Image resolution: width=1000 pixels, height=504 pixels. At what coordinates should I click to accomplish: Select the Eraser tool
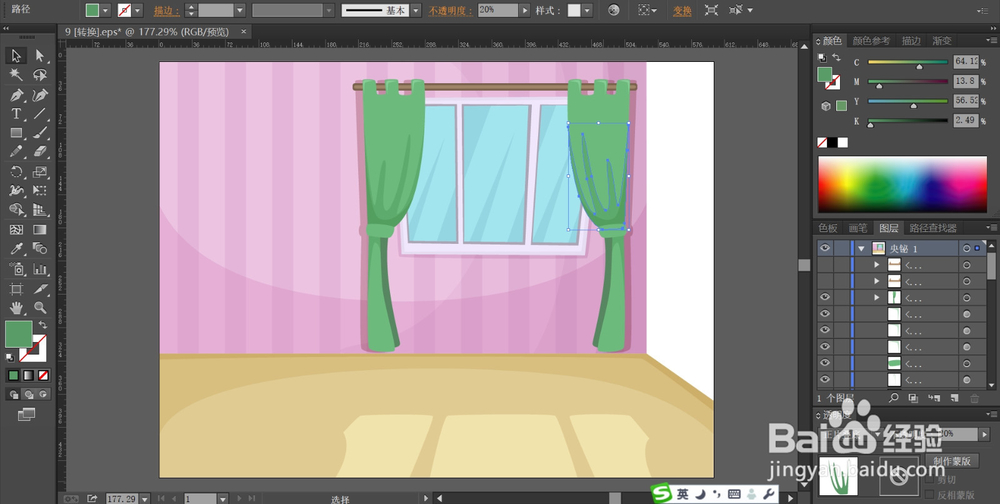click(40, 152)
